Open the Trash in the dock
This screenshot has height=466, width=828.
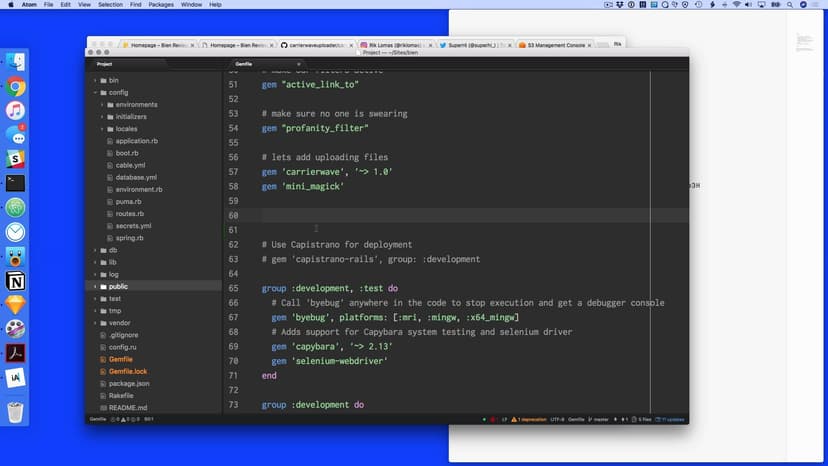click(x=15, y=411)
